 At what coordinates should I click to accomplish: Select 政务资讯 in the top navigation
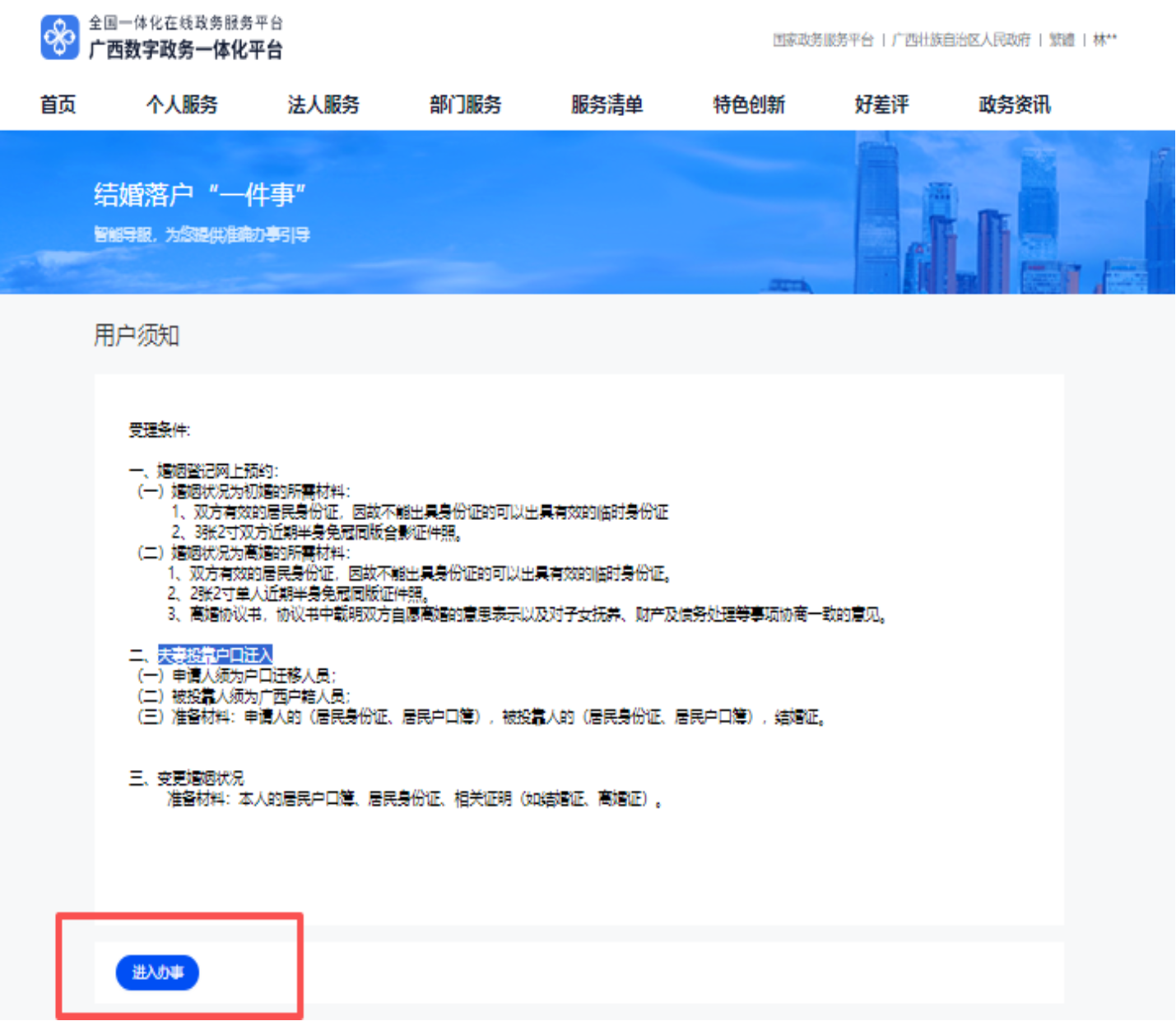point(1014,104)
